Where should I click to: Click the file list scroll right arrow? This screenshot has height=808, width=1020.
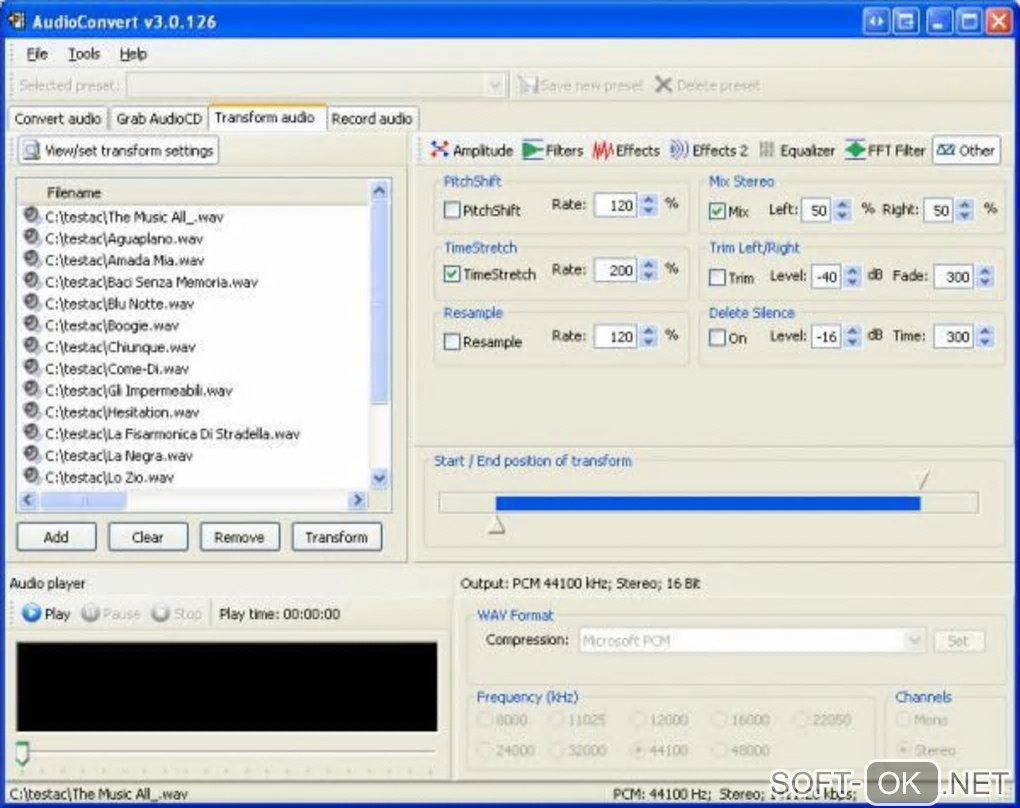356,500
